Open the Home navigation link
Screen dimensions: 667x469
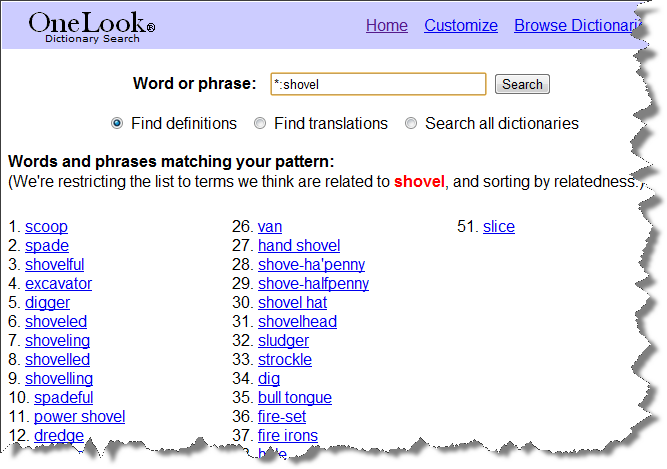[x=386, y=25]
